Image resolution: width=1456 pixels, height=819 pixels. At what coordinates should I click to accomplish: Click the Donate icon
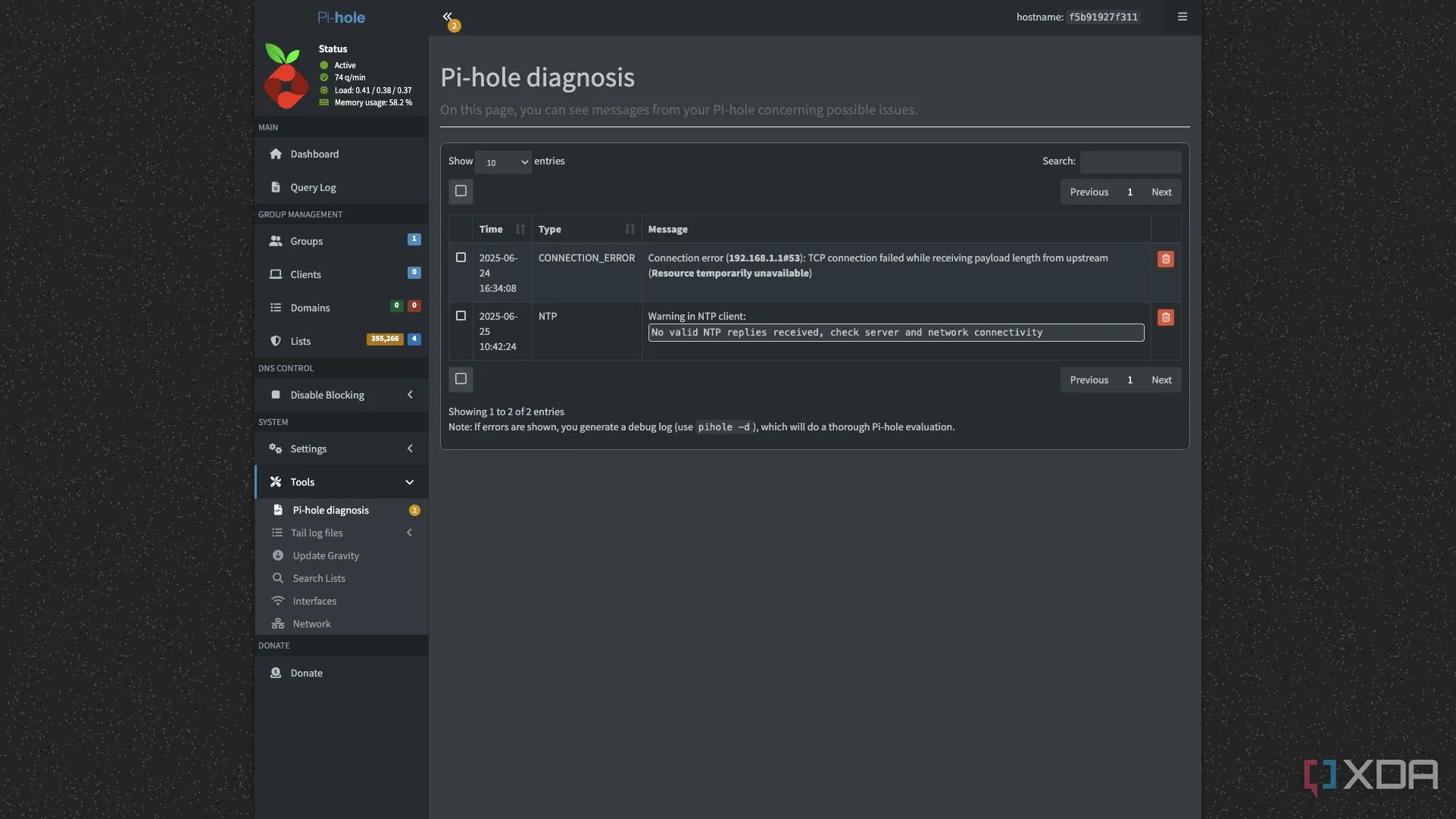(276, 673)
